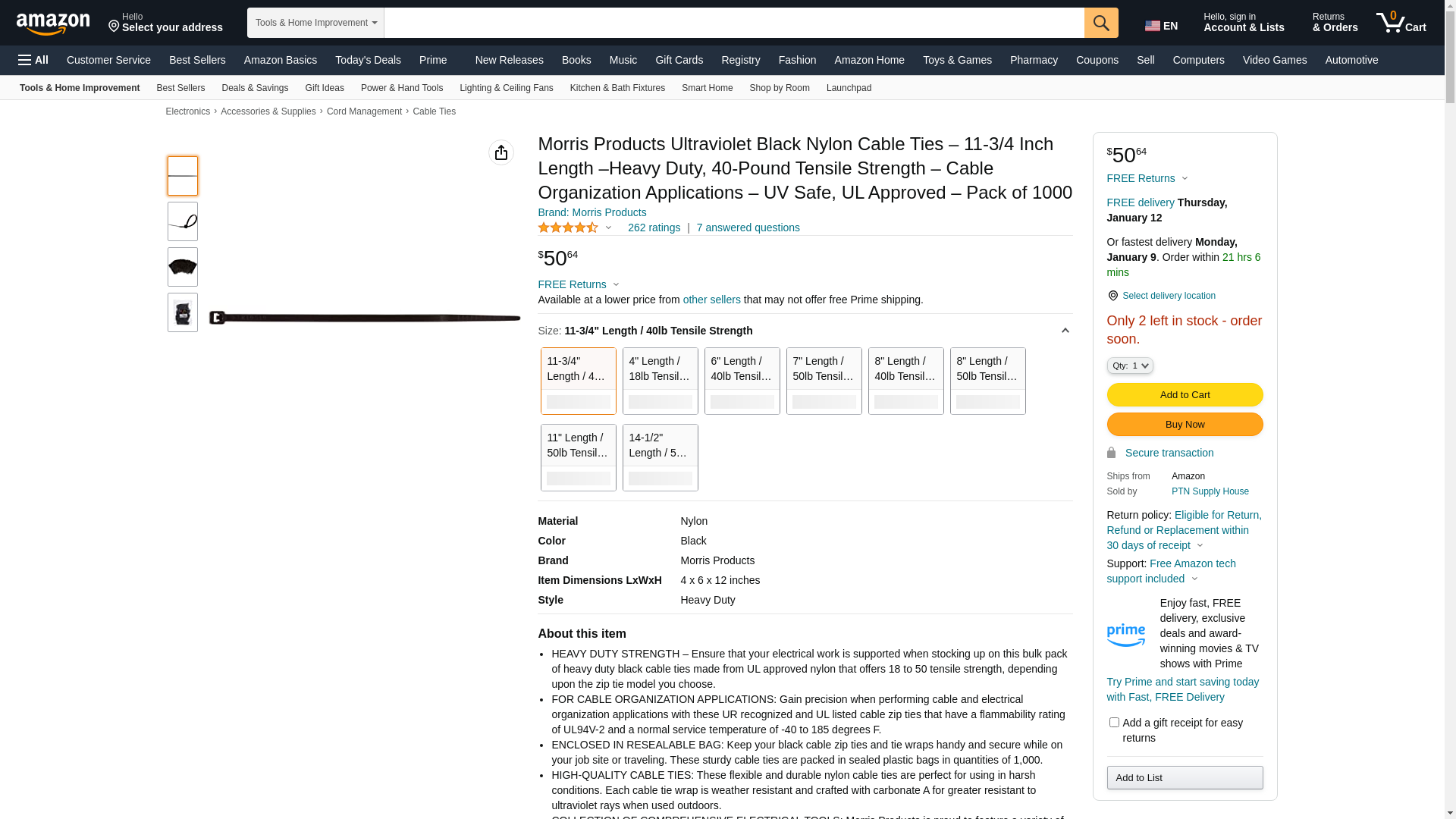The image size is (1456, 819).
Task: Open Today's Deals in navigation bar
Action: click(368, 60)
